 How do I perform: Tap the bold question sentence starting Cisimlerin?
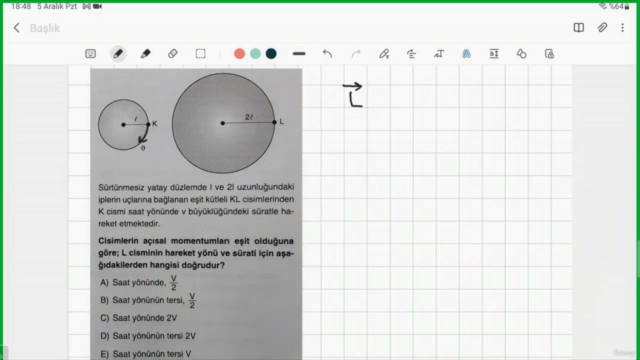tap(196, 253)
